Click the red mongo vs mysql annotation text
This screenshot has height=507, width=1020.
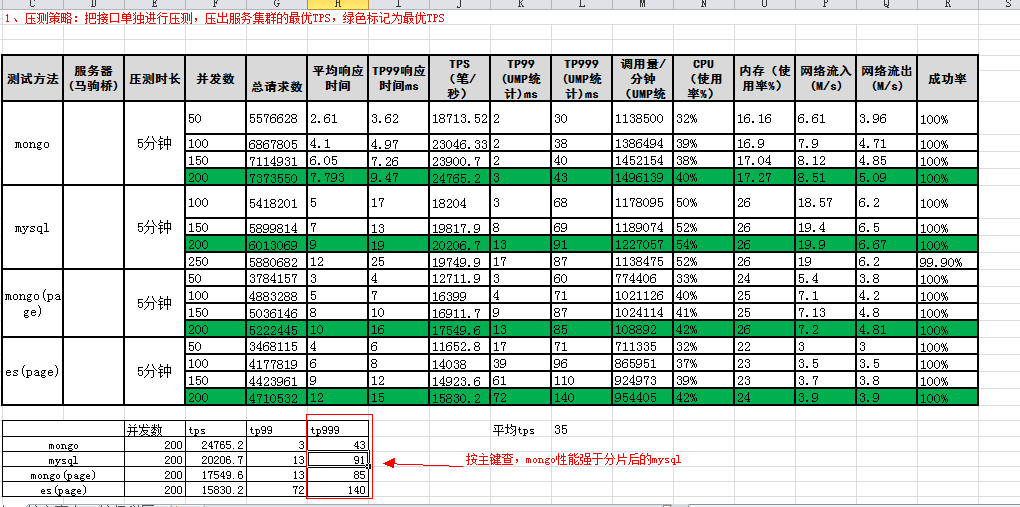tap(572, 460)
